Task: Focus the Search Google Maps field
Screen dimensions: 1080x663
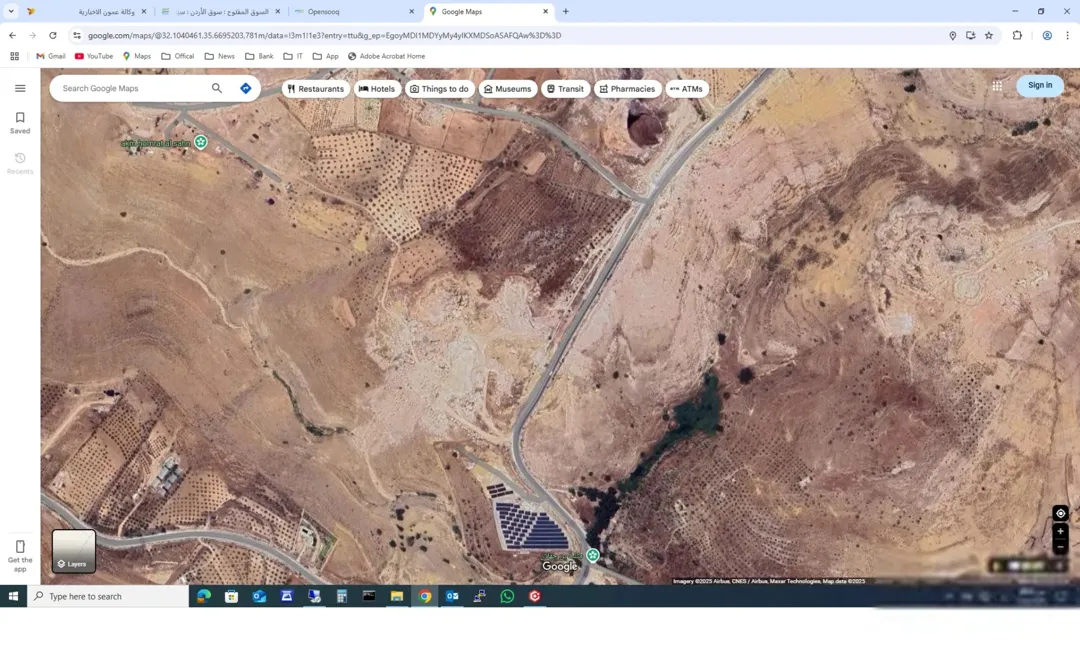Action: pyautogui.click(x=131, y=88)
